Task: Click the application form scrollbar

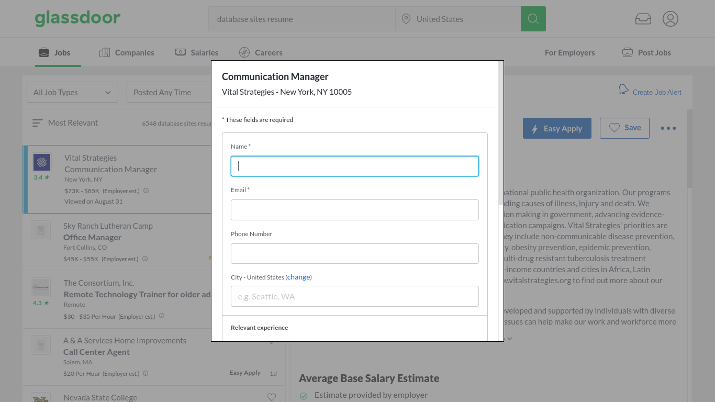Action: click(x=500, y=132)
